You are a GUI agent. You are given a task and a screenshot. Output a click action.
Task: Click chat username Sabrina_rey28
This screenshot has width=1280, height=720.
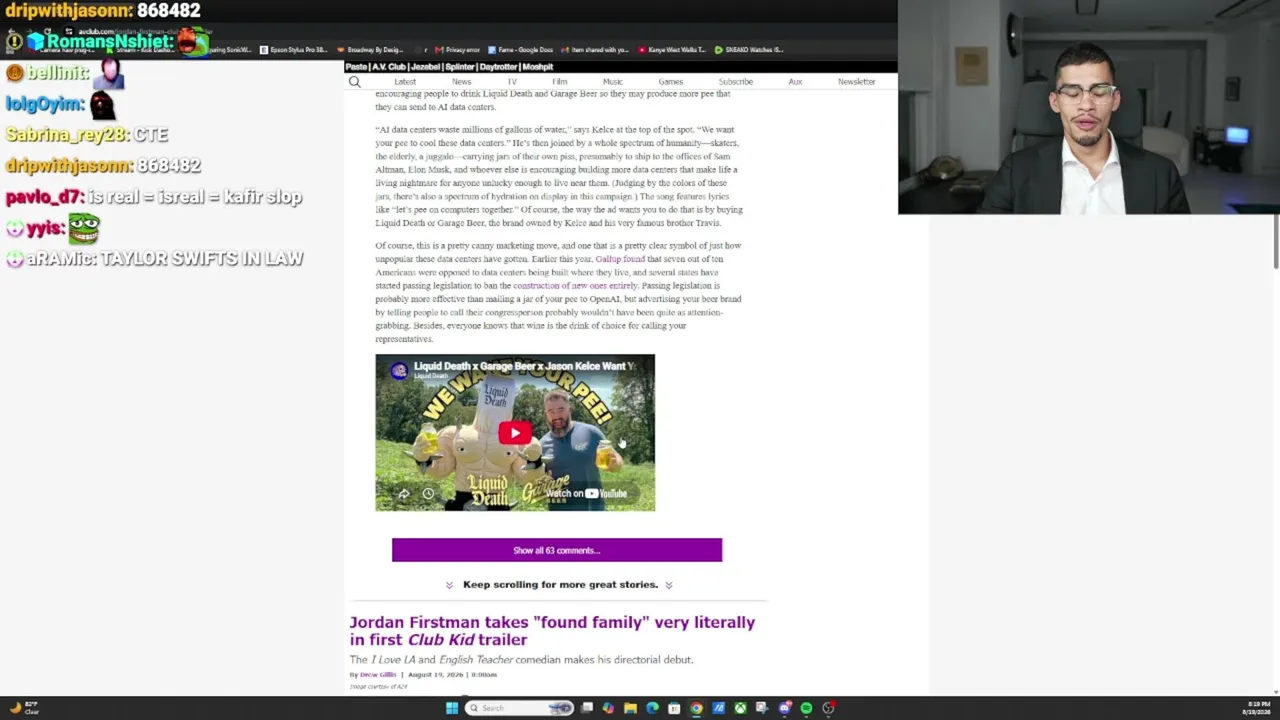click(x=67, y=135)
